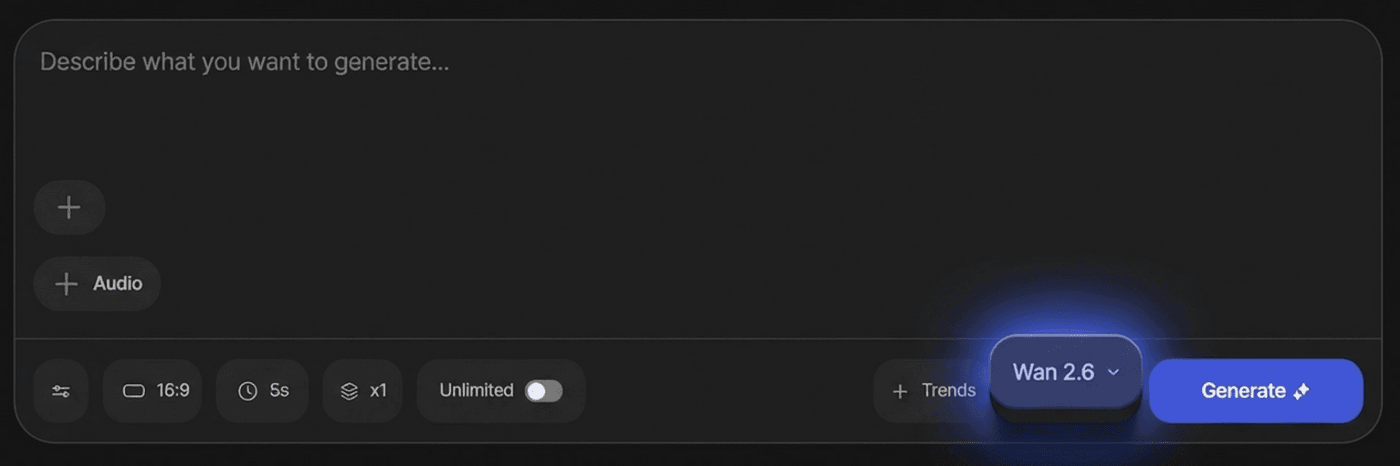Viewport: 1400px width, 466px height.
Task: Expand the chevron beside Wan 2.6
Action: click(1113, 372)
